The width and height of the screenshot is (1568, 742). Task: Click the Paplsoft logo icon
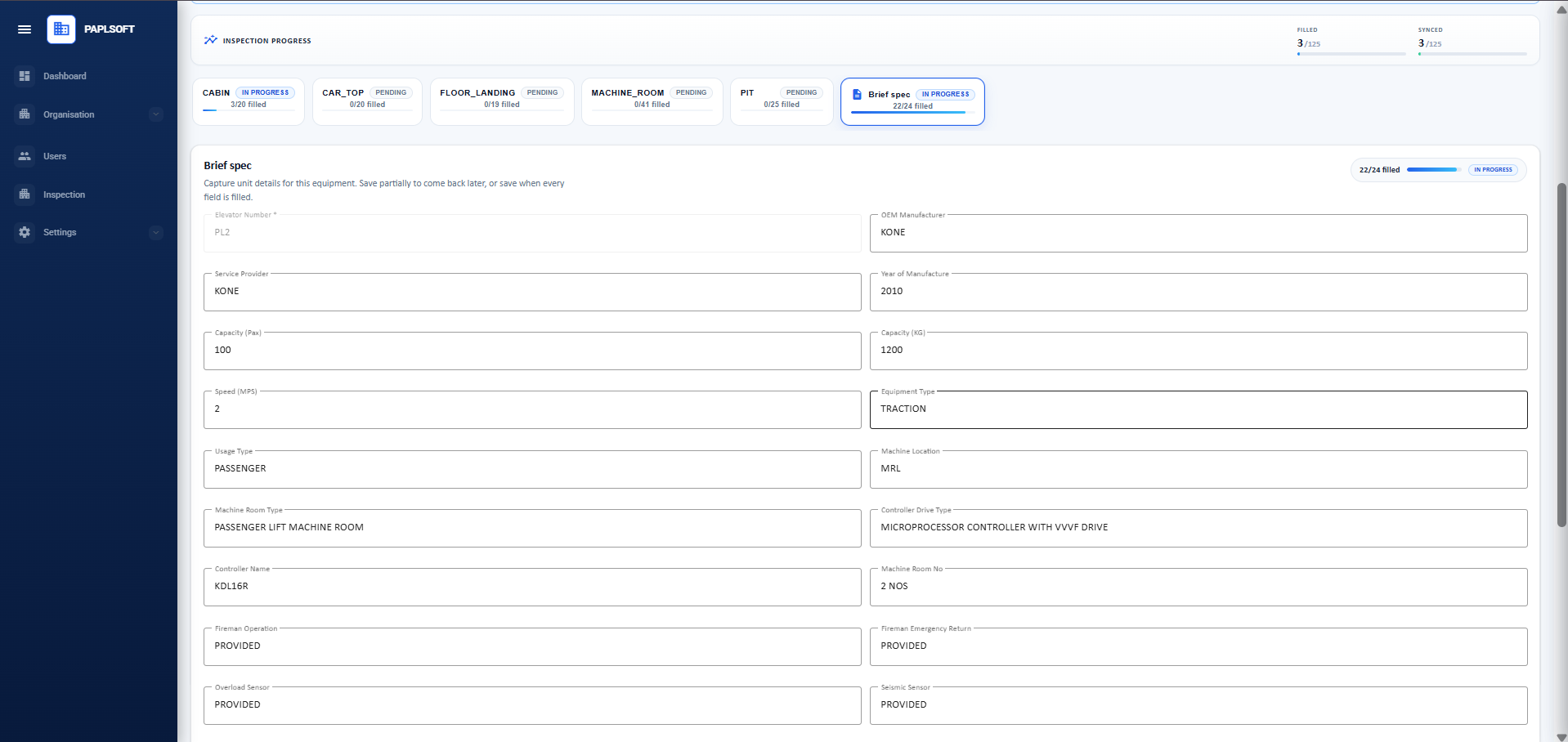tap(61, 29)
